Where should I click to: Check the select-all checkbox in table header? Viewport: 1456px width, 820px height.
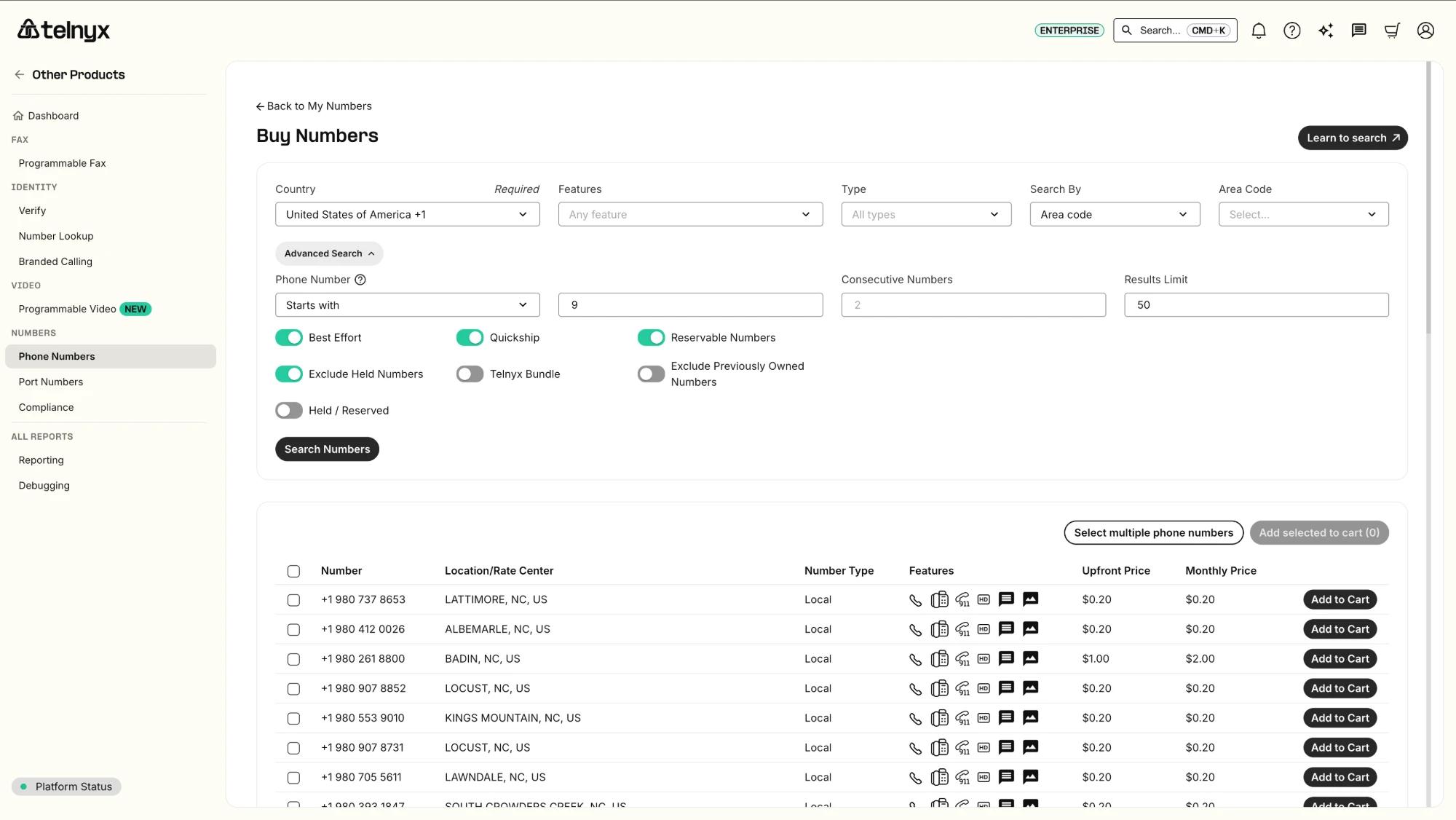pyautogui.click(x=293, y=572)
